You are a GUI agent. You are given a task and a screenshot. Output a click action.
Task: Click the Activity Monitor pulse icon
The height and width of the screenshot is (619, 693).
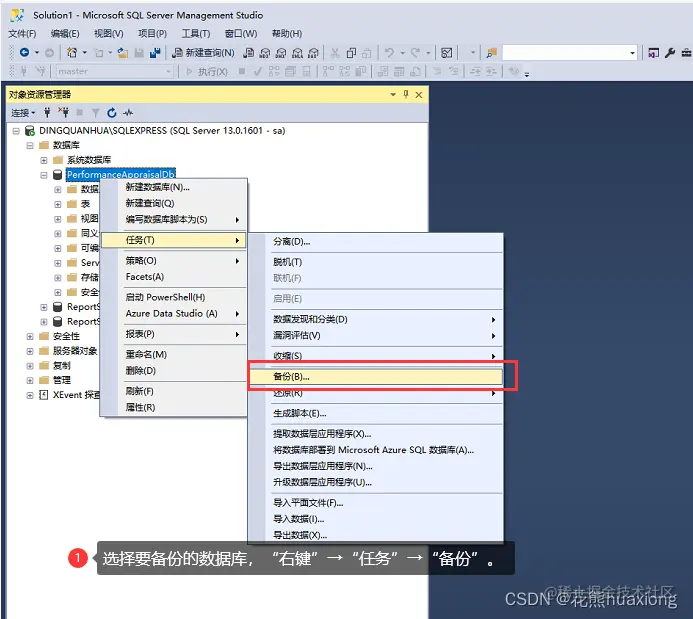(x=128, y=113)
